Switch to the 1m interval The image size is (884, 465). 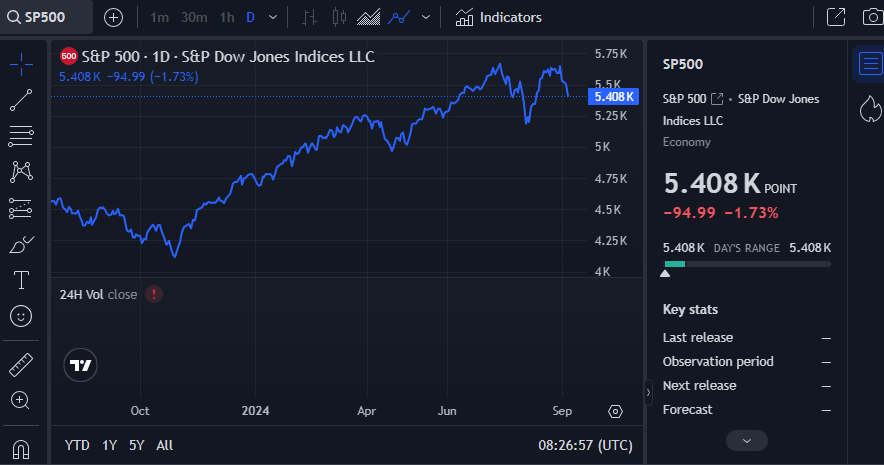[160, 17]
